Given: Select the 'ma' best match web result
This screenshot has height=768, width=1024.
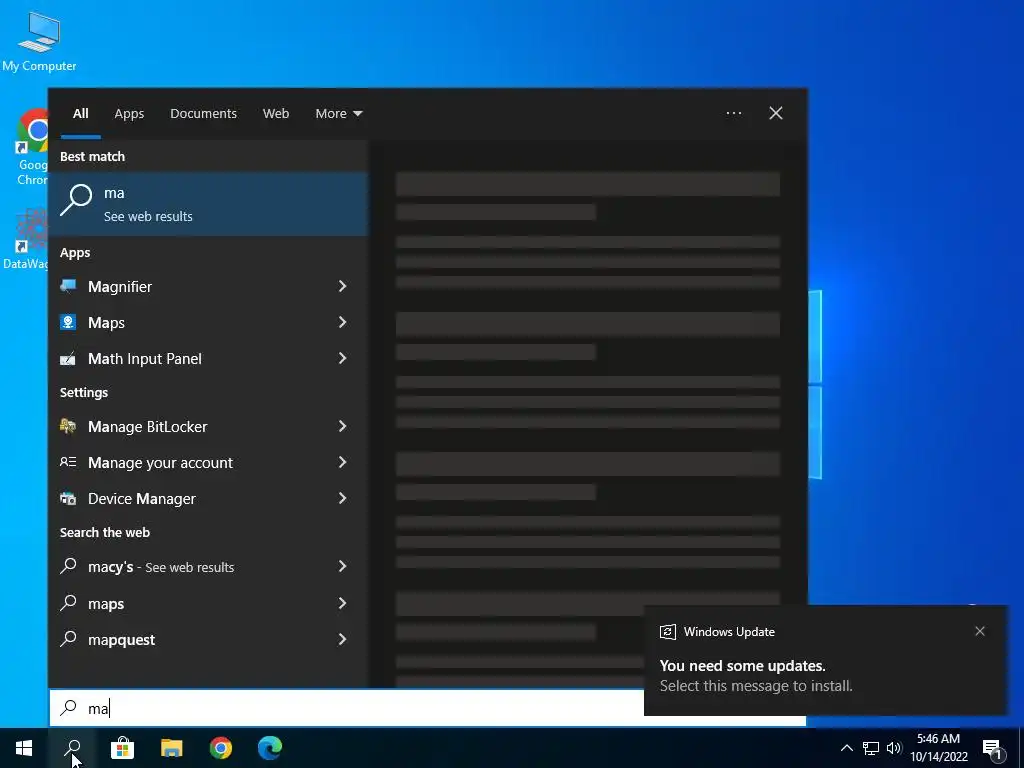Looking at the screenshot, I should (x=208, y=204).
